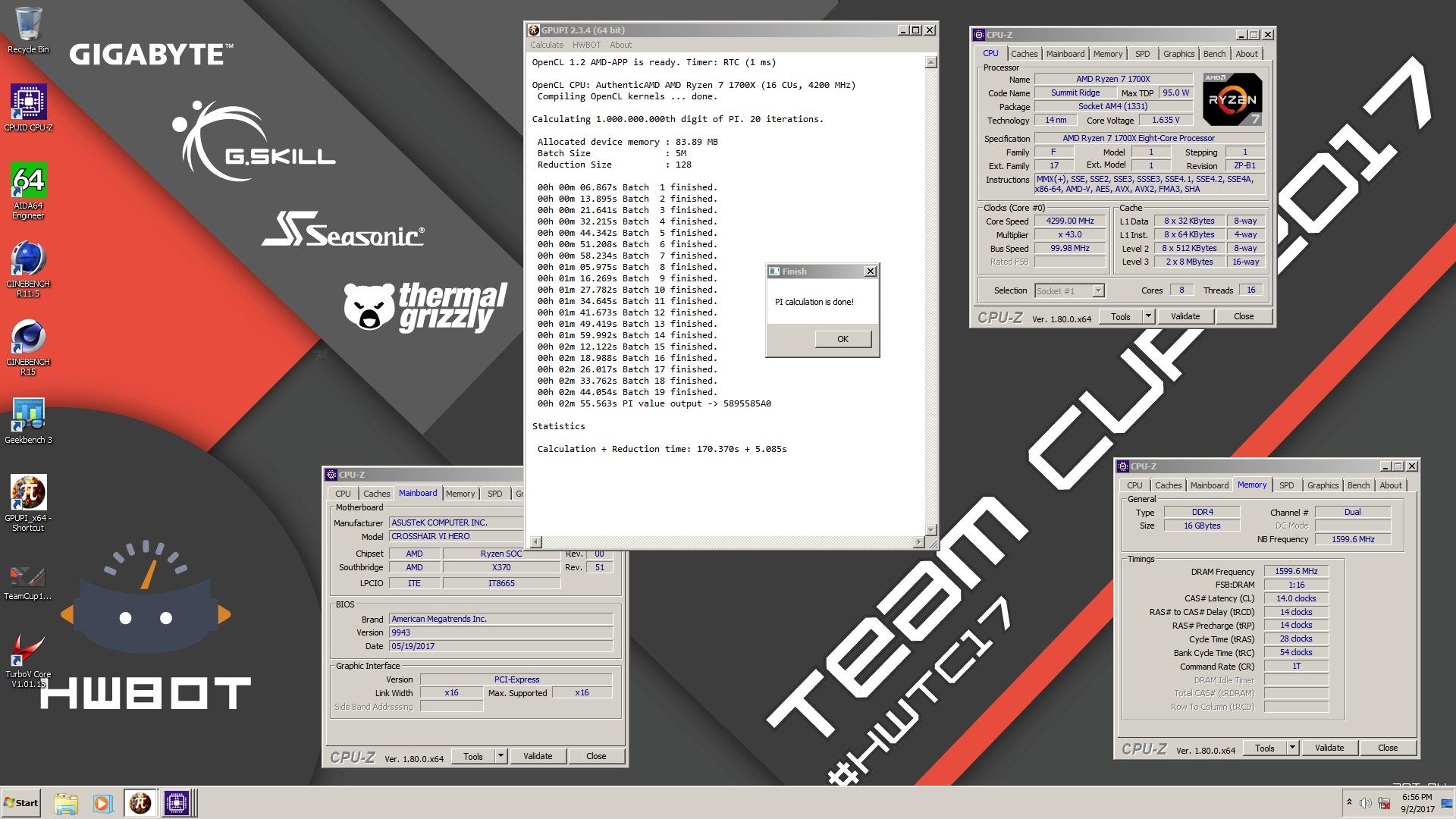The height and width of the screenshot is (819, 1456).
Task: Click the GPUPI title bar icon
Action: 533,30
